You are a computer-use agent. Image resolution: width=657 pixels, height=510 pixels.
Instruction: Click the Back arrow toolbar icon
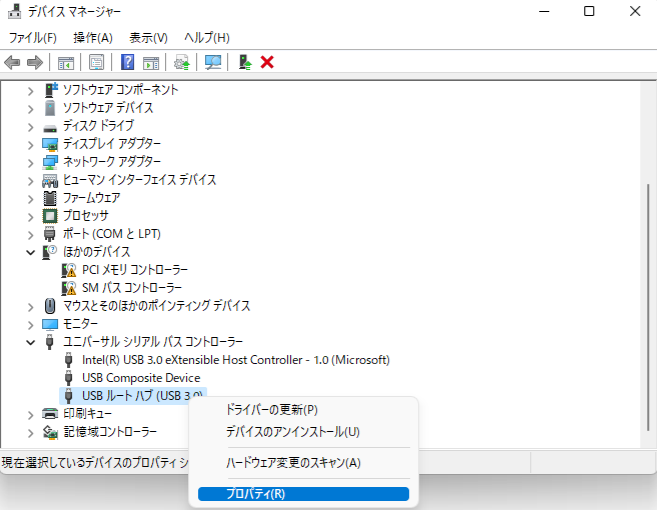(12, 63)
